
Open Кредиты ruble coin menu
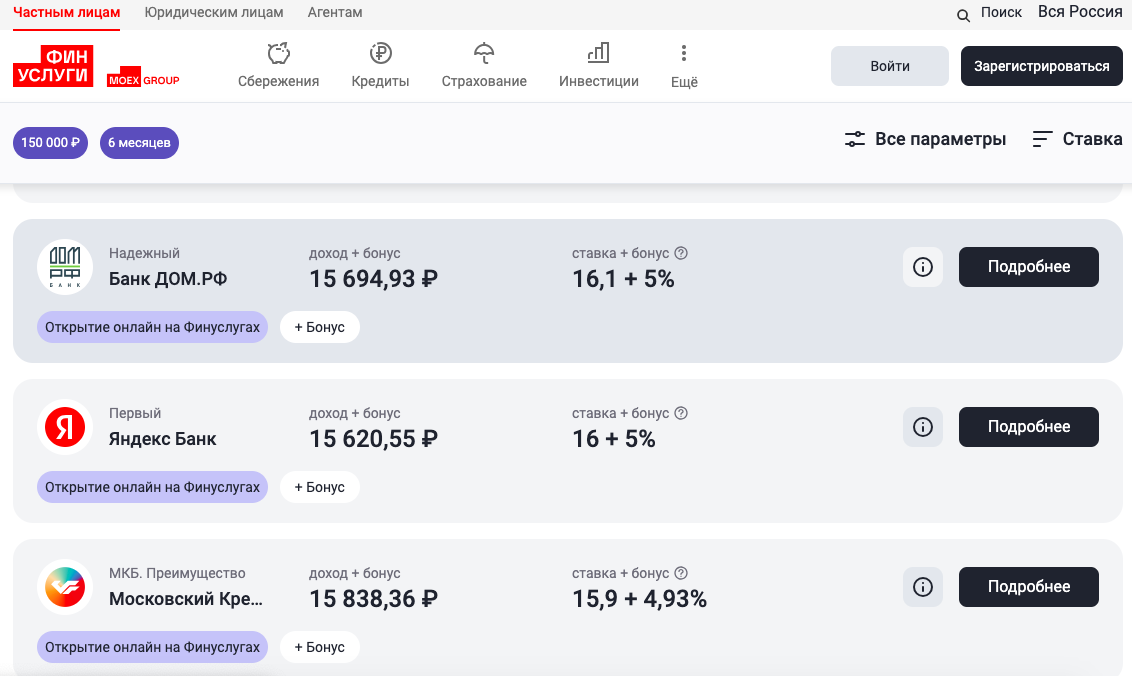point(380,66)
